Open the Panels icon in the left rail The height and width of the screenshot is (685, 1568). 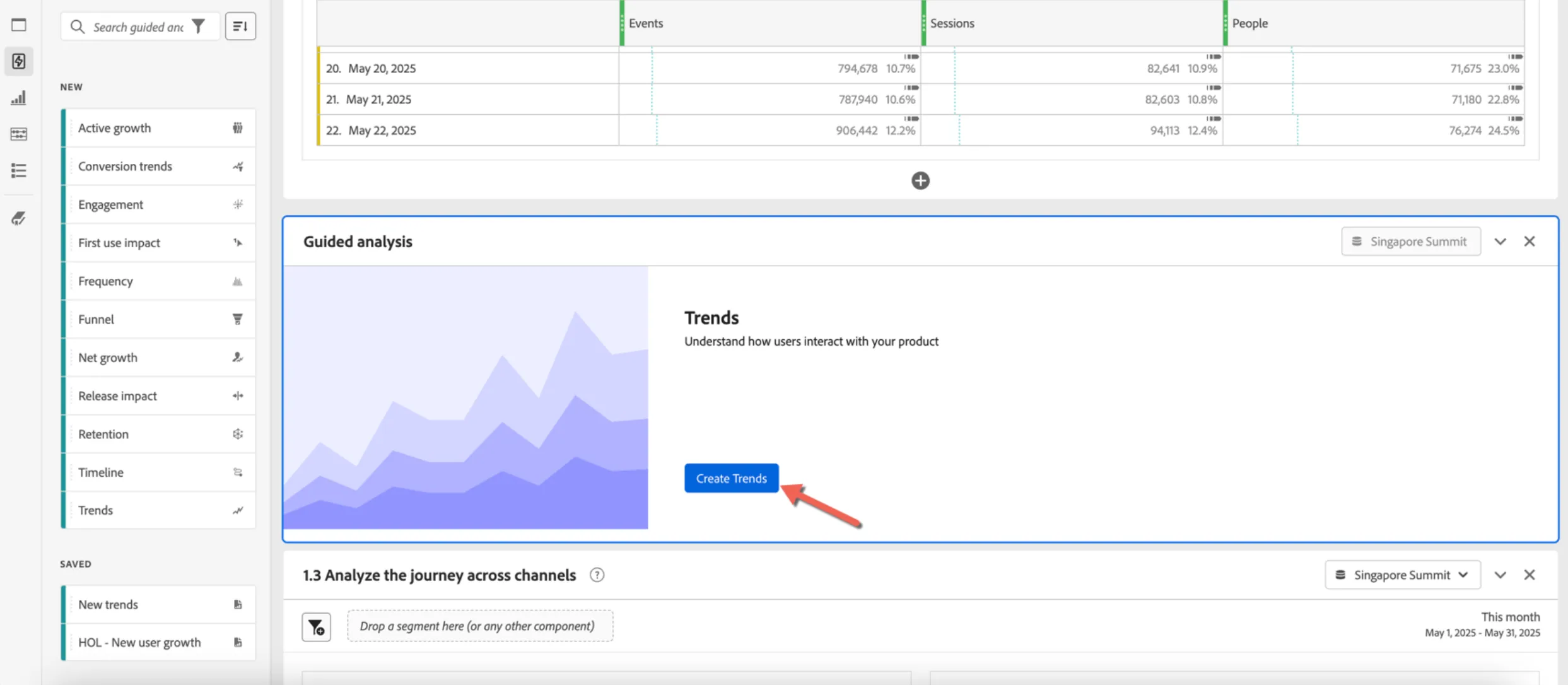tap(19, 25)
